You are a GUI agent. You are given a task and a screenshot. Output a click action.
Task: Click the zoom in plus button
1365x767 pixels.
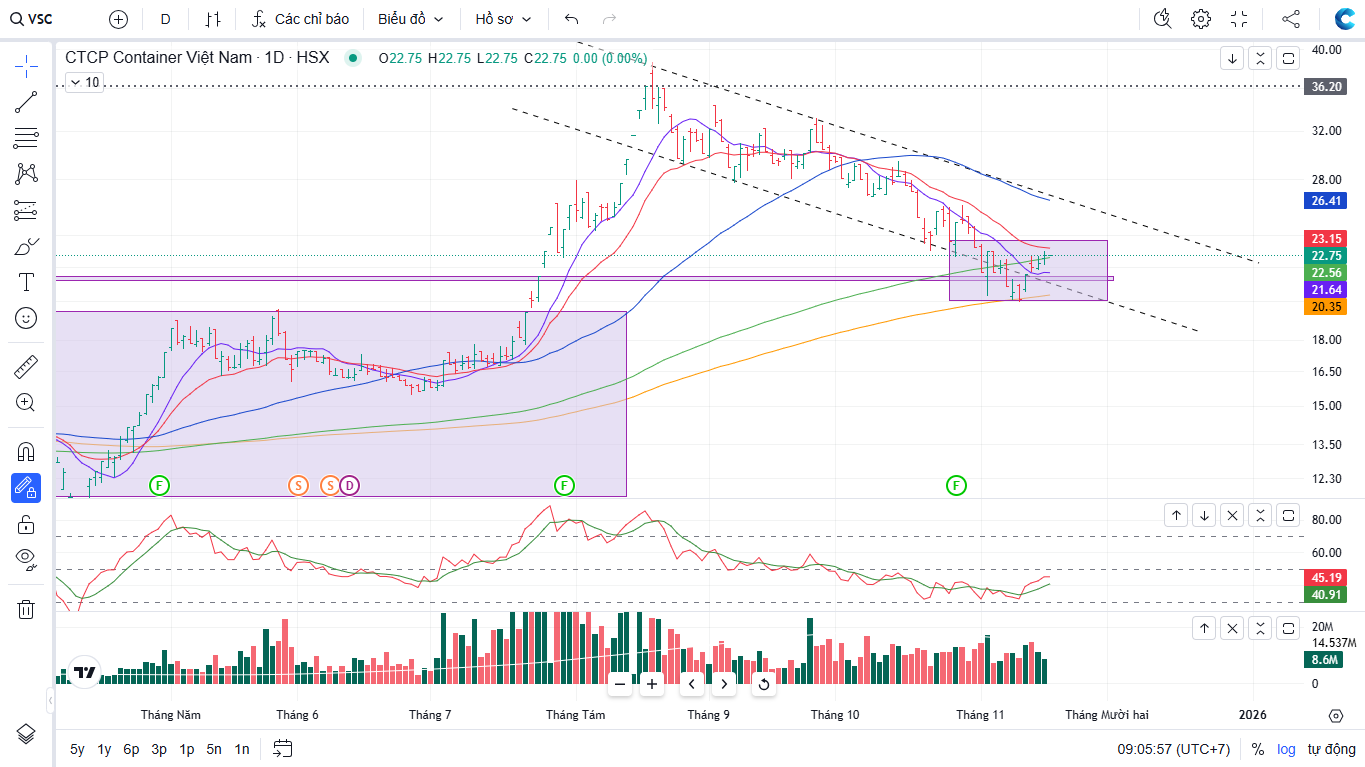(652, 684)
